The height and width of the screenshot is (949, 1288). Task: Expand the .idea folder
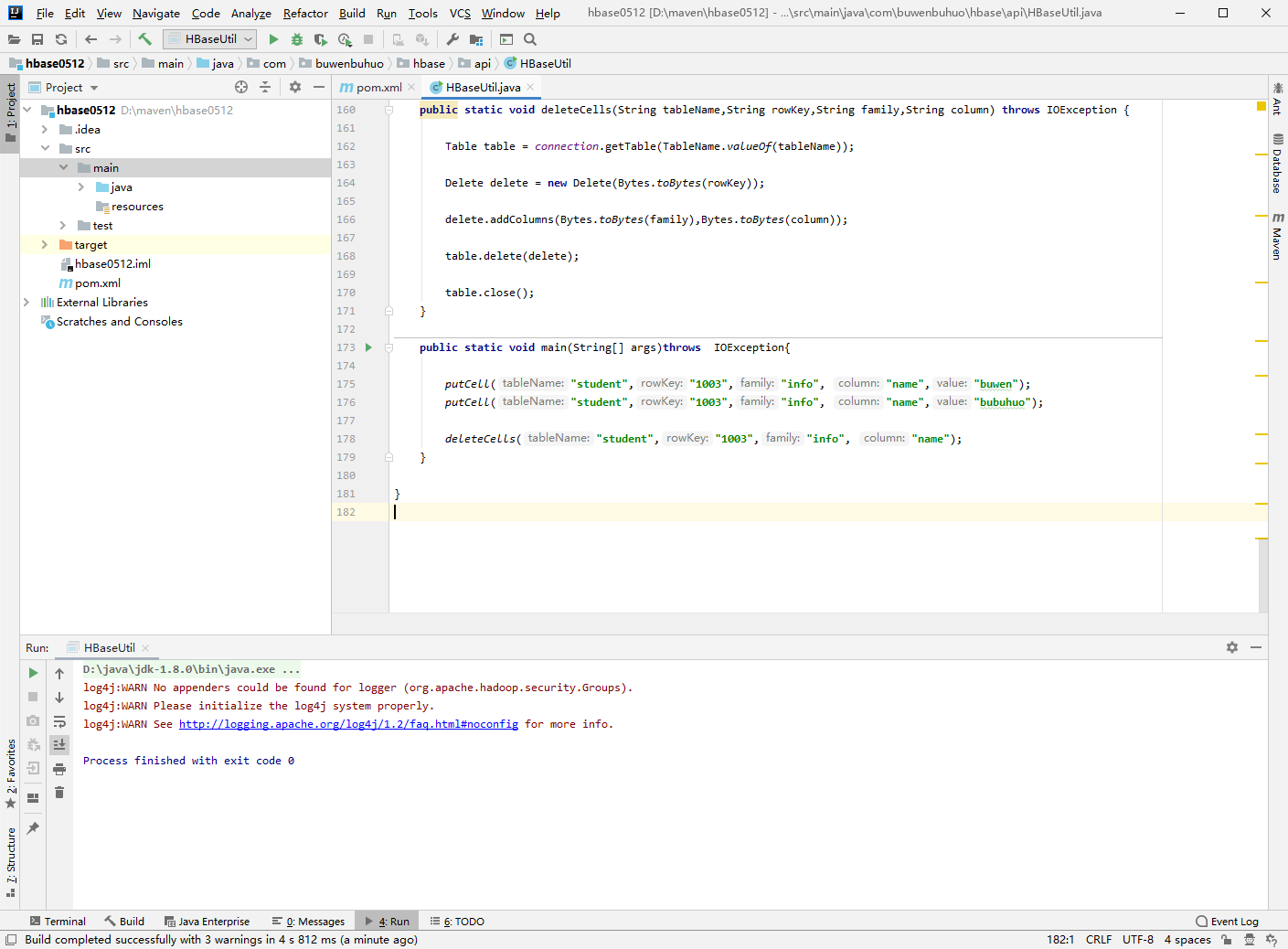(45, 129)
